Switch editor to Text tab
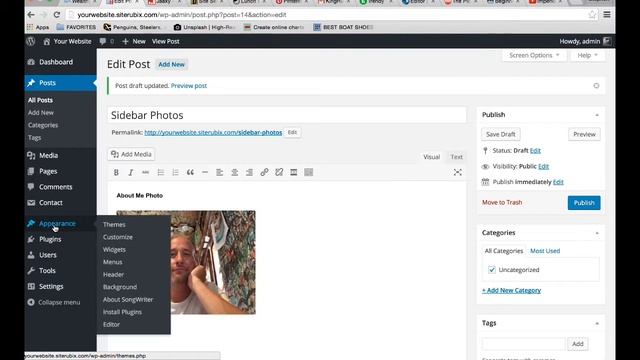The height and width of the screenshot is (360, 640). pos(456,157)
